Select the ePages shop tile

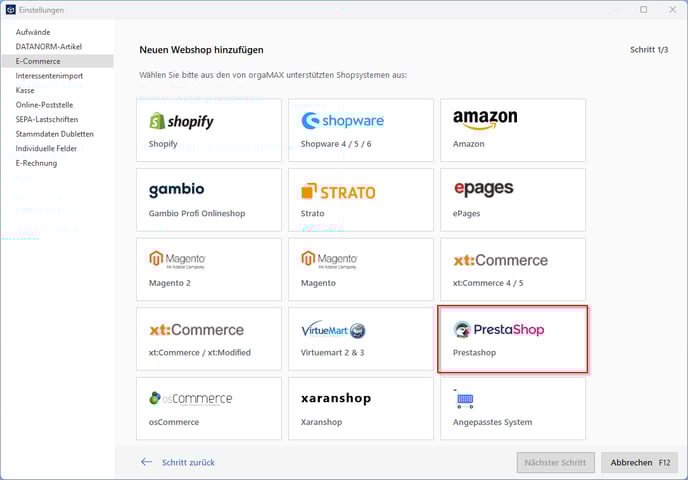click(x=513, y=200)
